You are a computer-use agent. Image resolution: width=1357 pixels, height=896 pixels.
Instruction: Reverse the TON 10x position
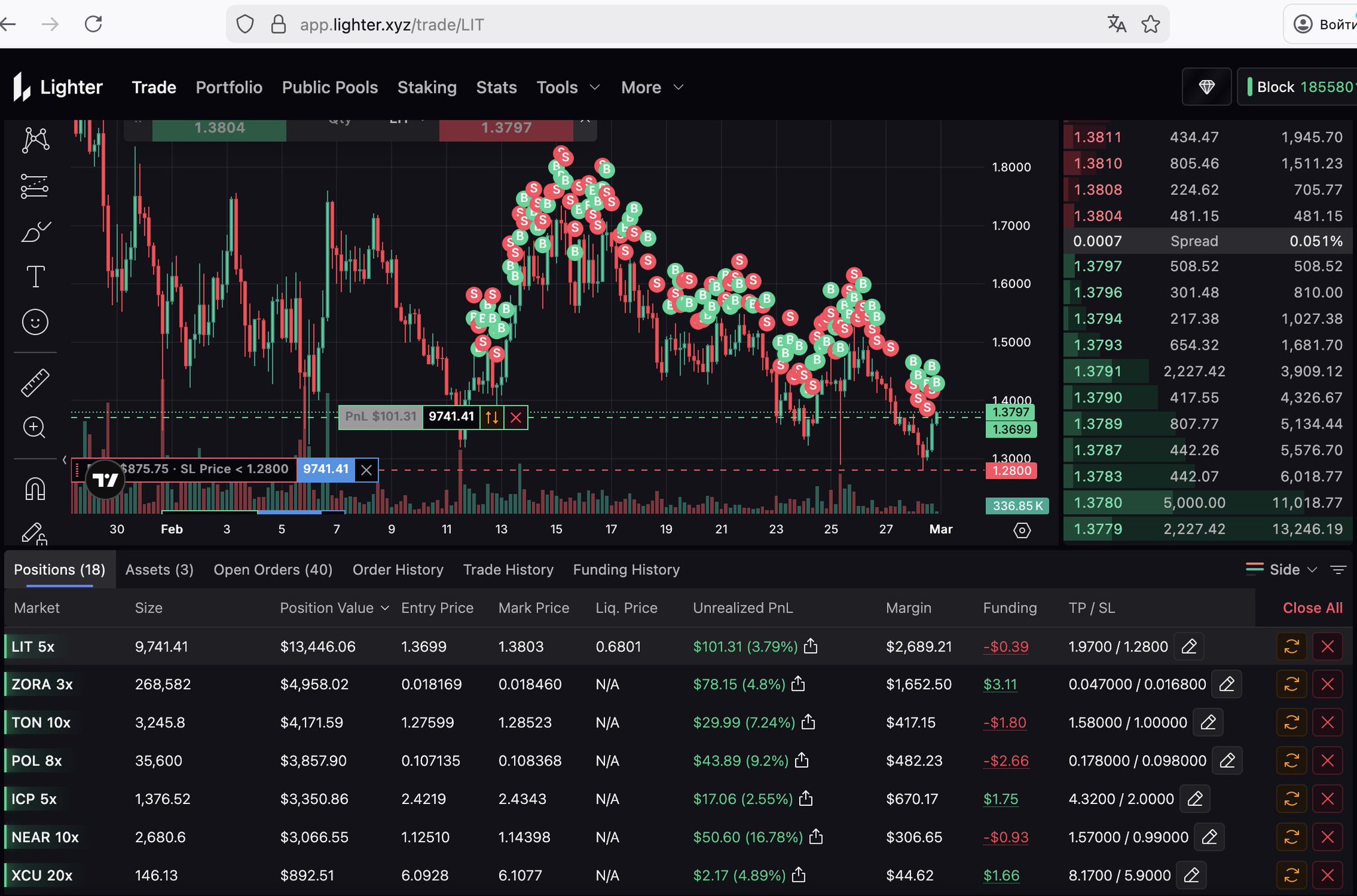[1291, 722]
